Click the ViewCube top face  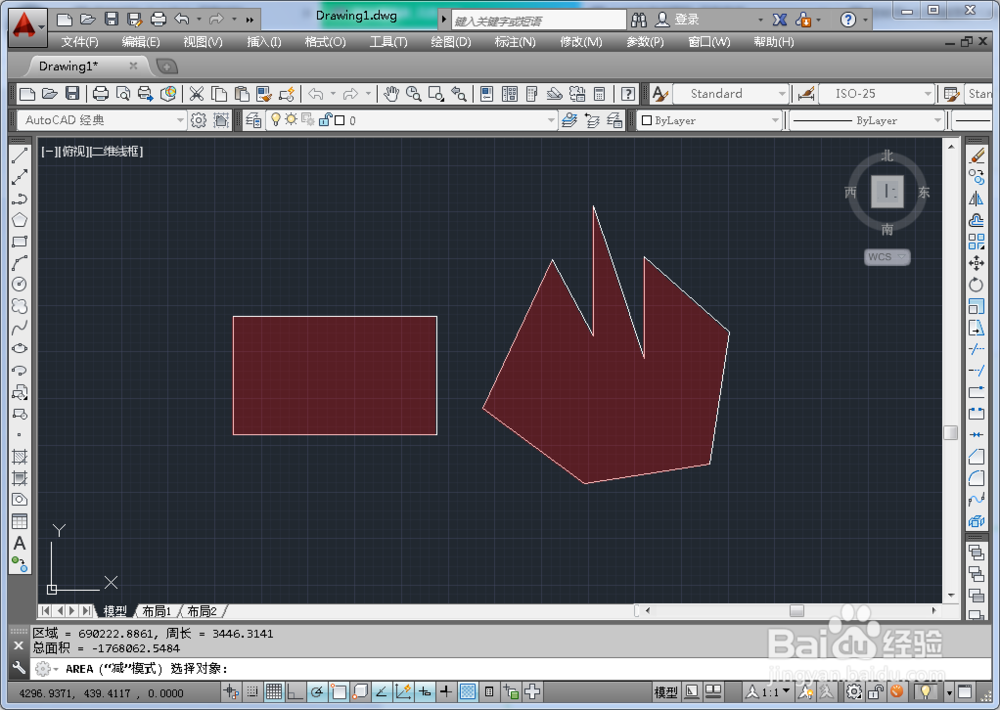(x=887, y=191)
